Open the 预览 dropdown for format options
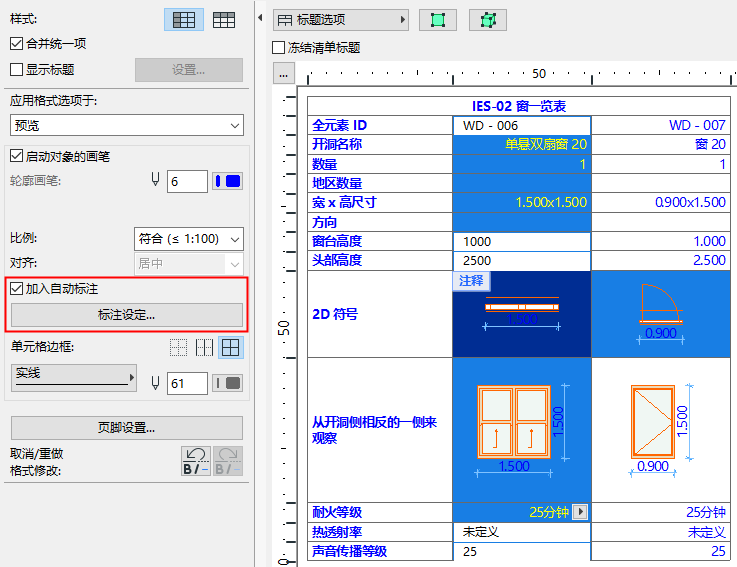 pyautogui.click(x=126, y=125)
